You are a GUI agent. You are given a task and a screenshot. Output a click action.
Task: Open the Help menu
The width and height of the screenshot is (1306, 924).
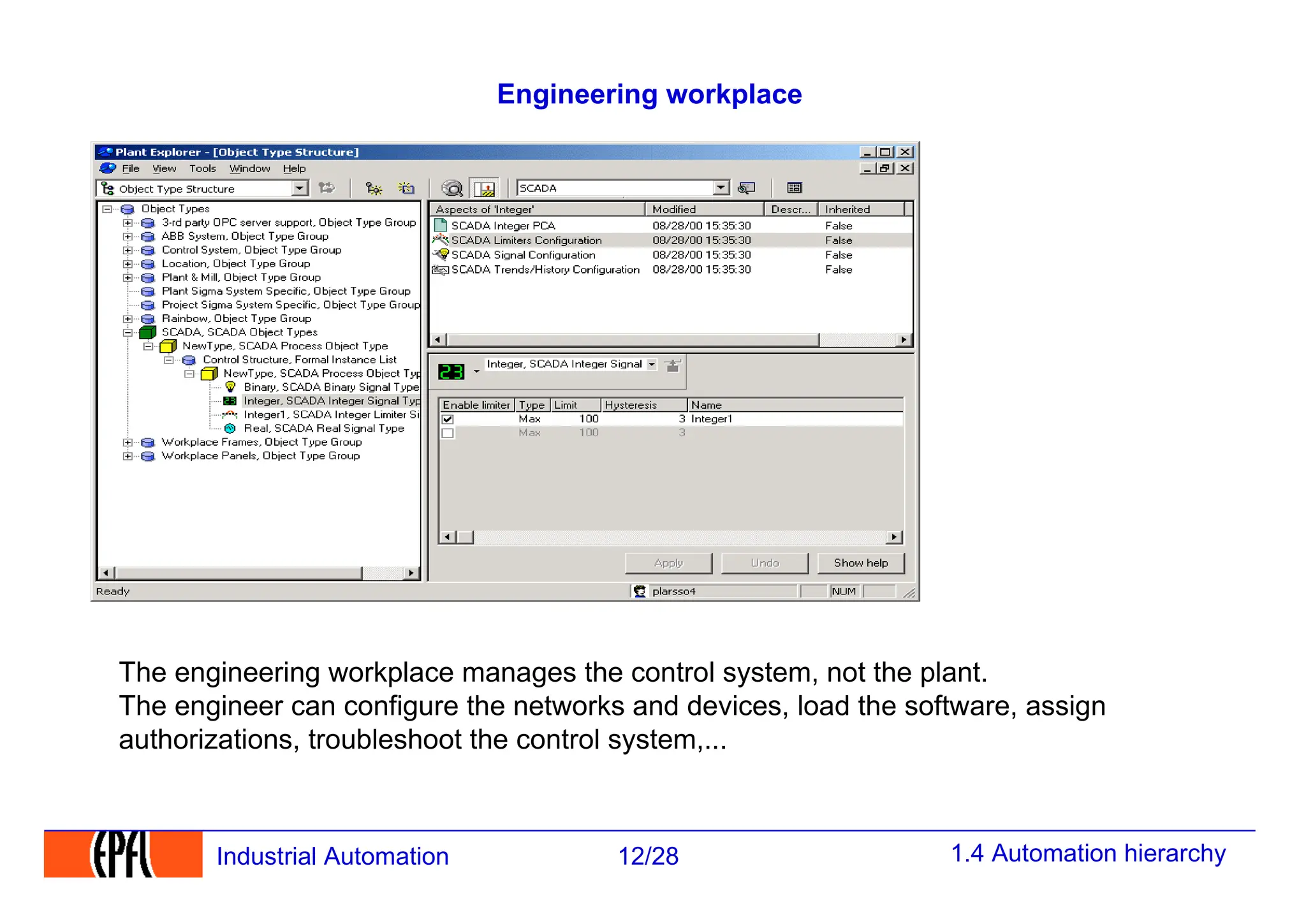pyautogui.click(x=294, y=168)
